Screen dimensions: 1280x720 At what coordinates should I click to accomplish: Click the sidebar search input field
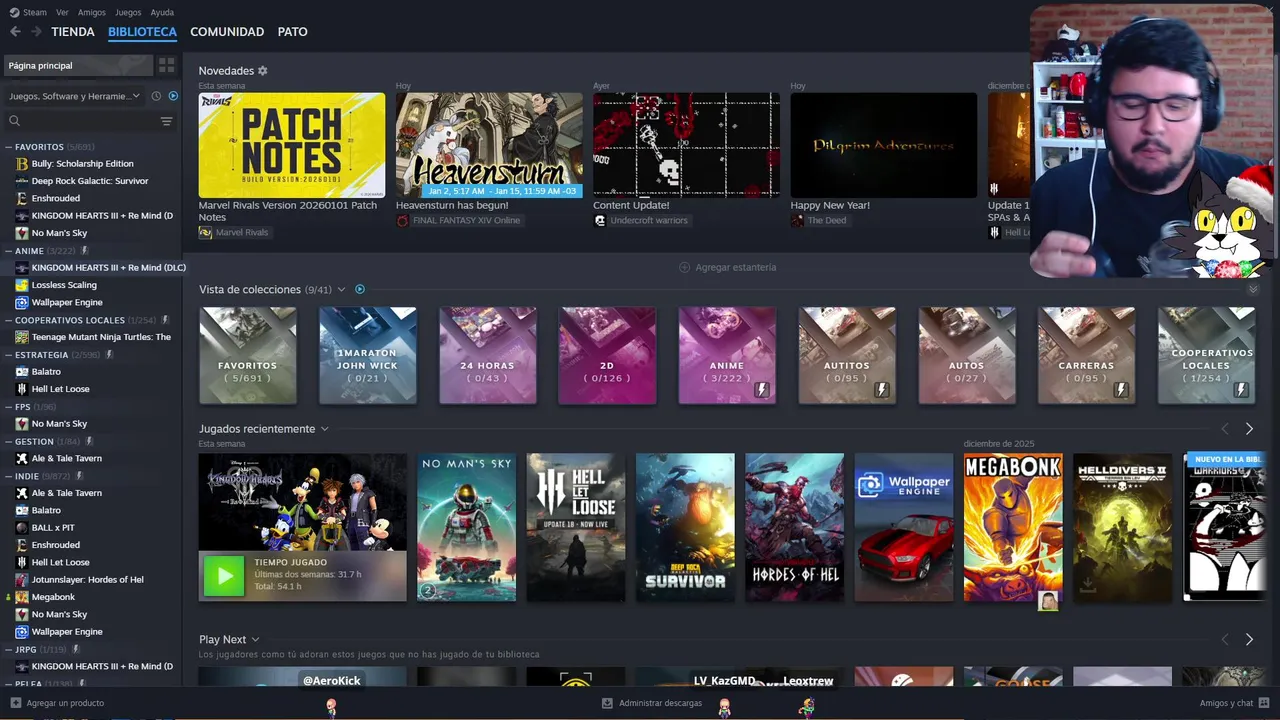[x=88, y=121]
